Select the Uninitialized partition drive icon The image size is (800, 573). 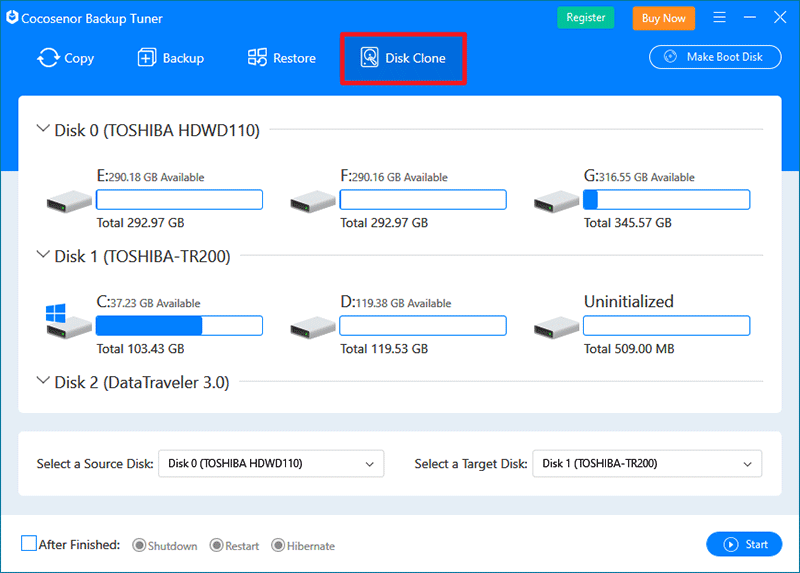point(556,328)
